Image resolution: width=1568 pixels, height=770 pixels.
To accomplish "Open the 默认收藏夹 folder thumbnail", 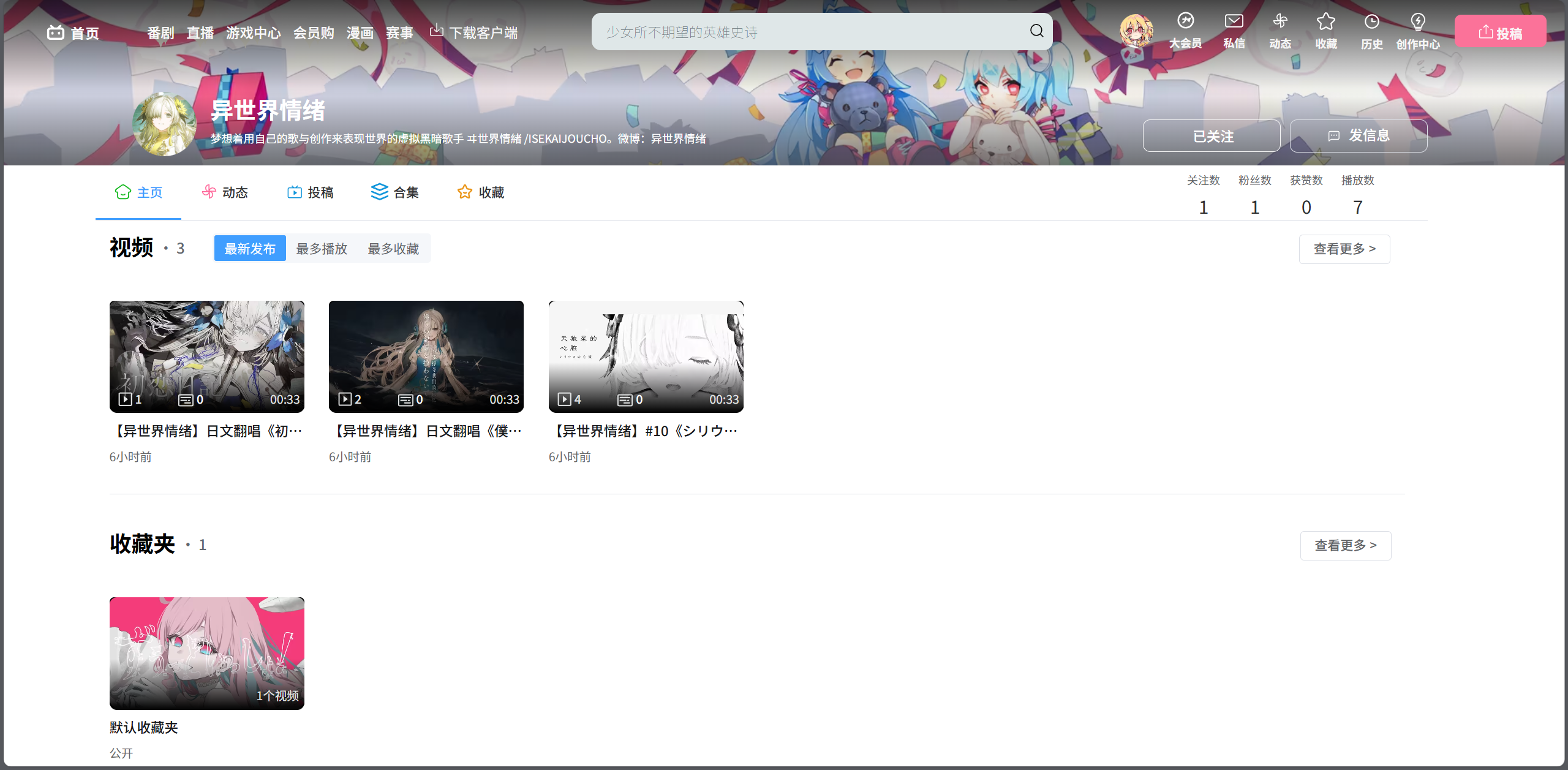I will 207,653.
